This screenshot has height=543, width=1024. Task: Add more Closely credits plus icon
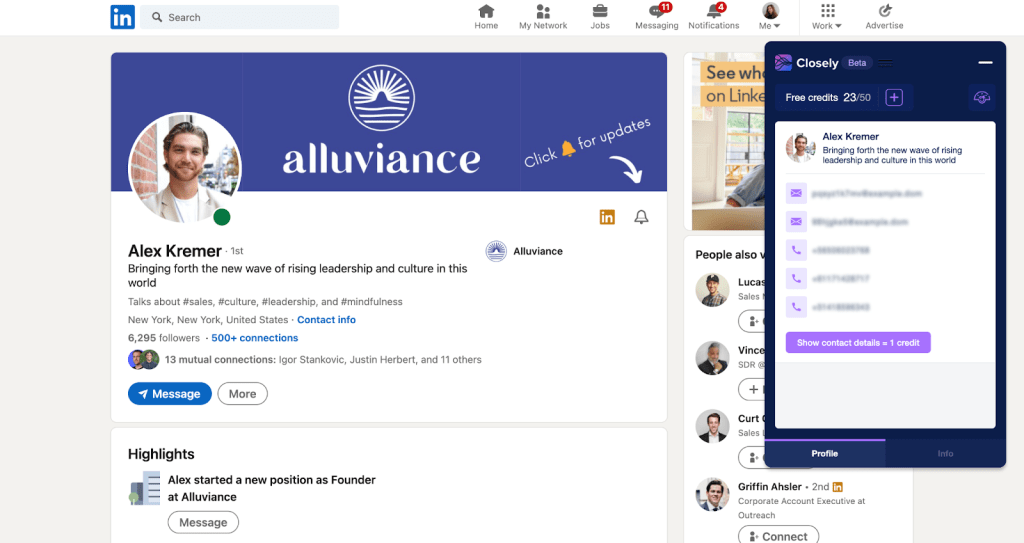(894, 97)
